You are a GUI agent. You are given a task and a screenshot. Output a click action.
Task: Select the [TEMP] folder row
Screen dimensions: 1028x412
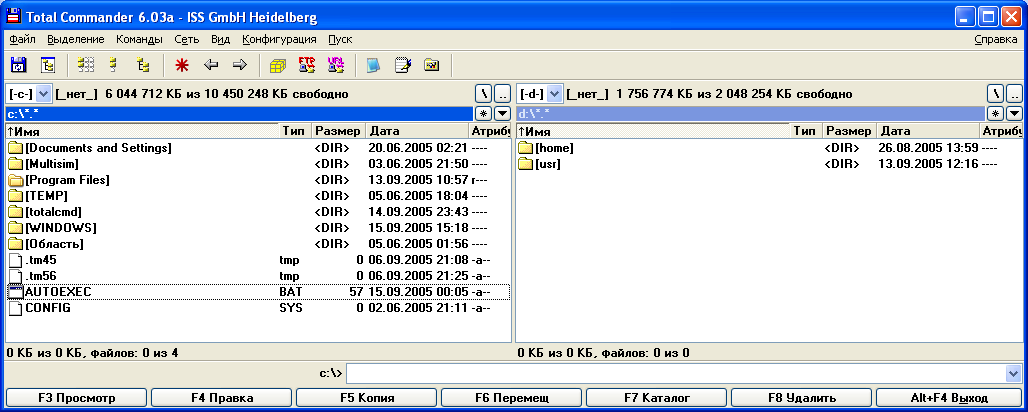click(x=257, y=196)
